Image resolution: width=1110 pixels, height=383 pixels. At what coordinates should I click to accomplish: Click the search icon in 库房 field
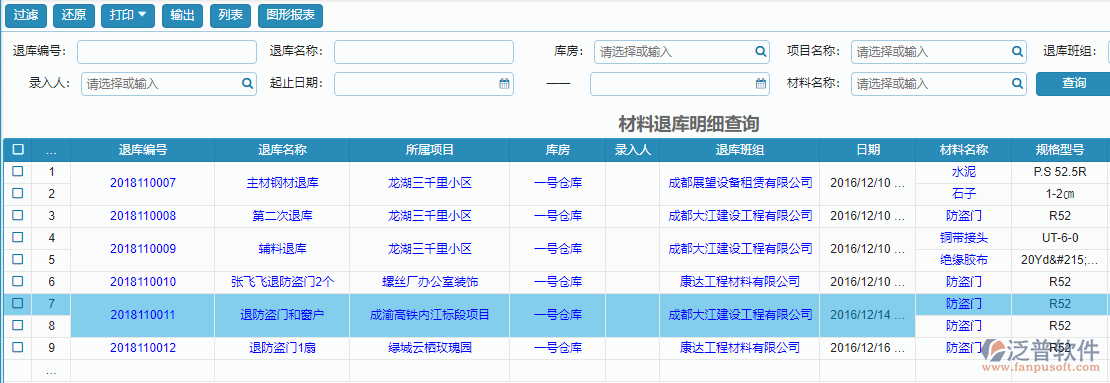coord(760,52)
